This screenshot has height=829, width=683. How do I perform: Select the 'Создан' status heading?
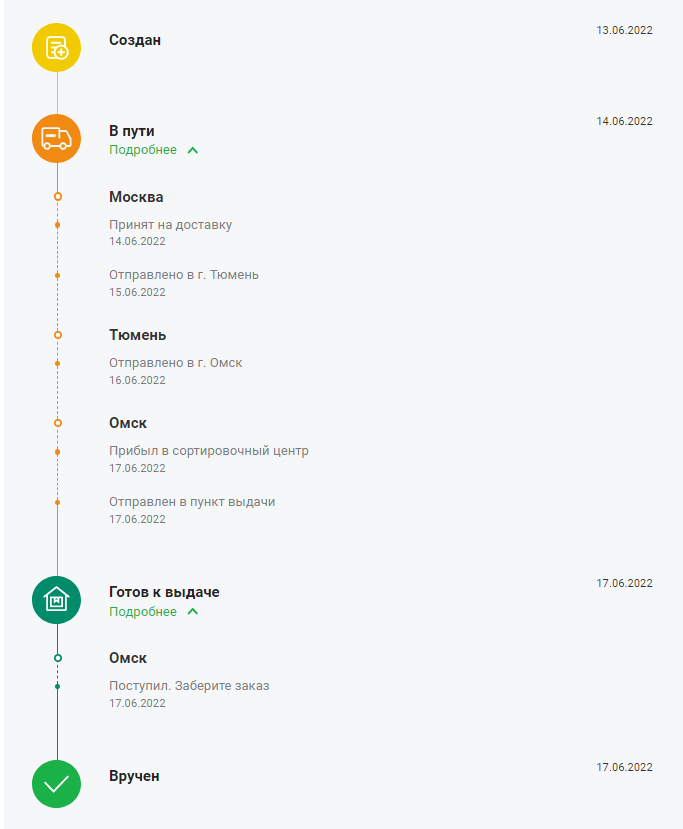click(x=135, y=40)
